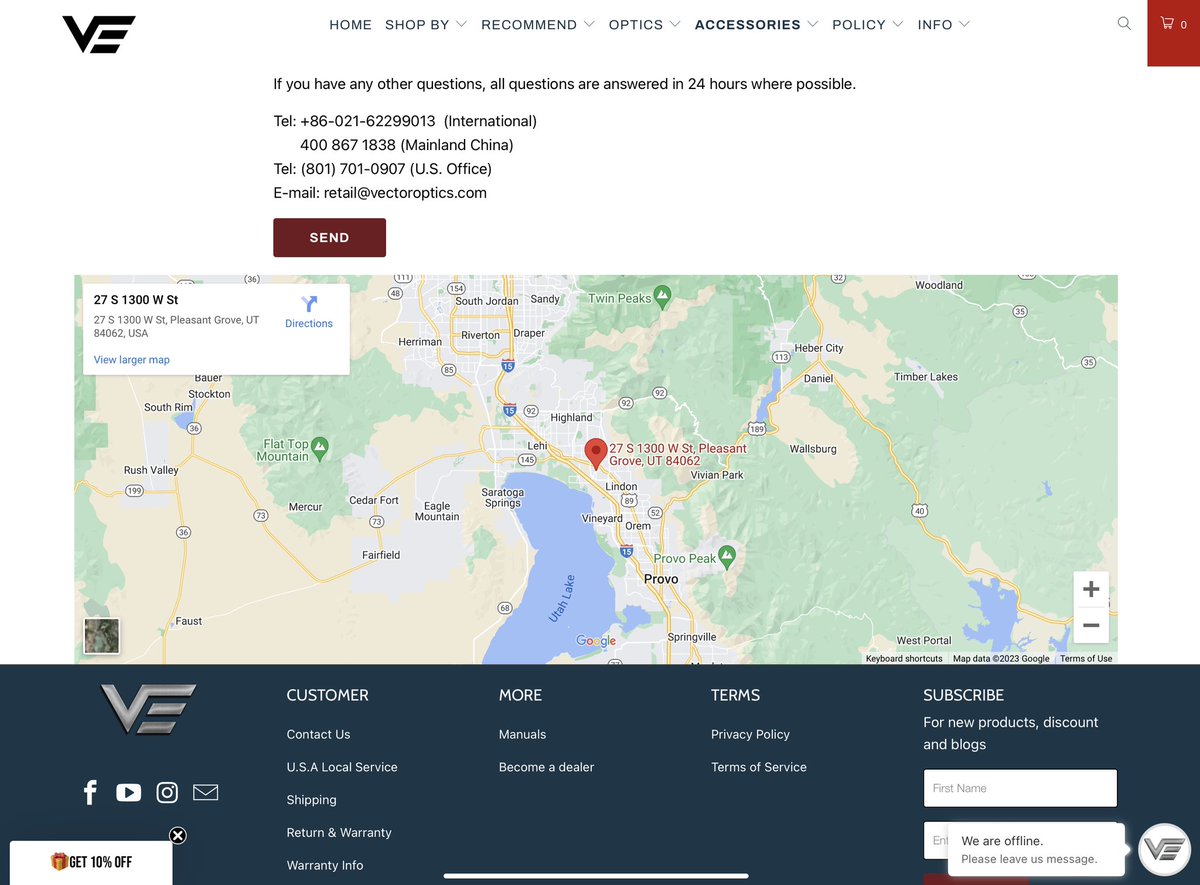Screen dimensions: 1200x885
Task: Open Shipping footer link
Action: click(x=311, y=800)
